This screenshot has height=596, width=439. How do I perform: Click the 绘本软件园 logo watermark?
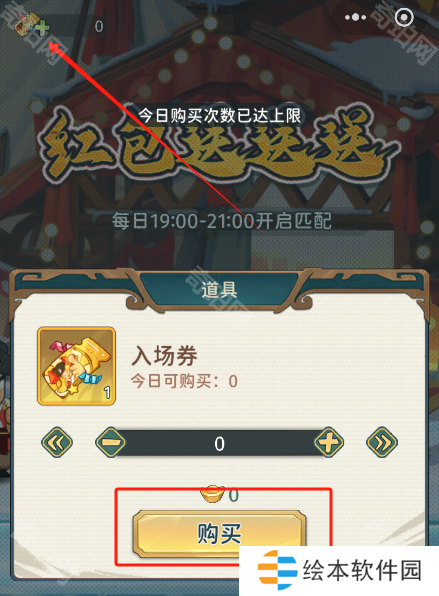339,570
